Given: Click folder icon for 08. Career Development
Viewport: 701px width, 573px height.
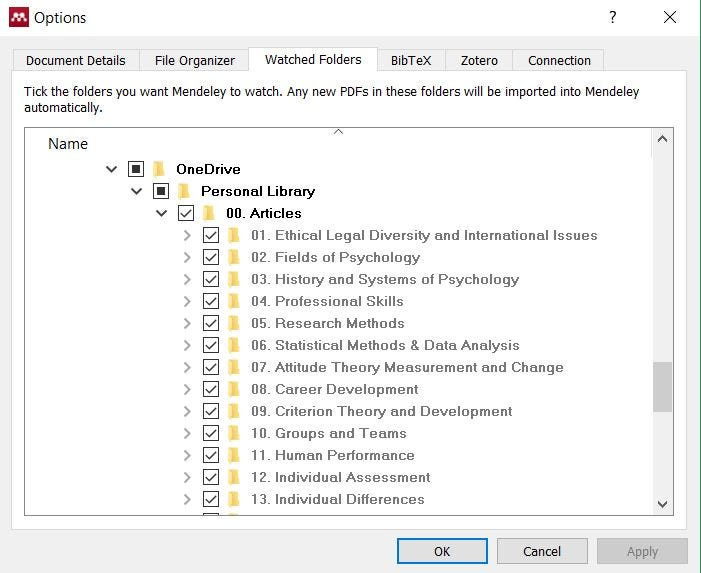Looking at the screenshot, I should click(234, 389).
